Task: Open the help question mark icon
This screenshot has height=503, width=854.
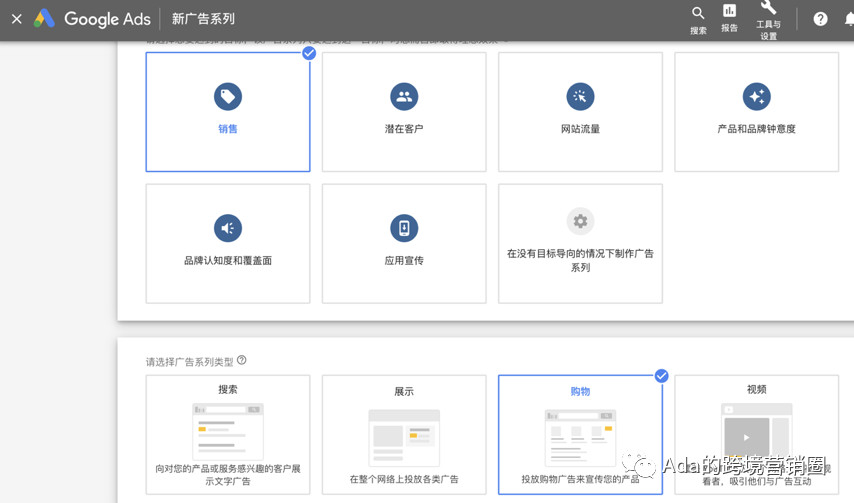Action: [820, 19]
